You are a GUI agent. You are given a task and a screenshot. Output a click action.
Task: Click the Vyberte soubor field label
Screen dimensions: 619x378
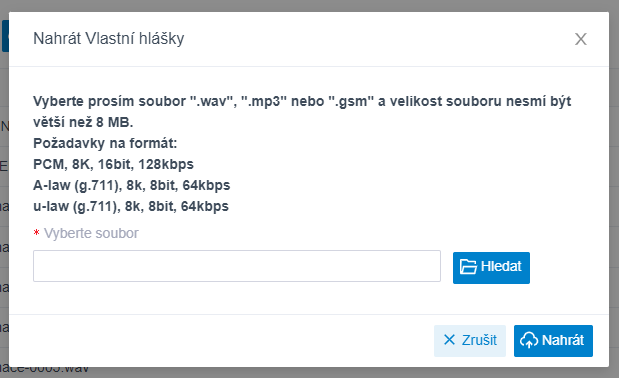pyautogui.click(x=91, y=233)
